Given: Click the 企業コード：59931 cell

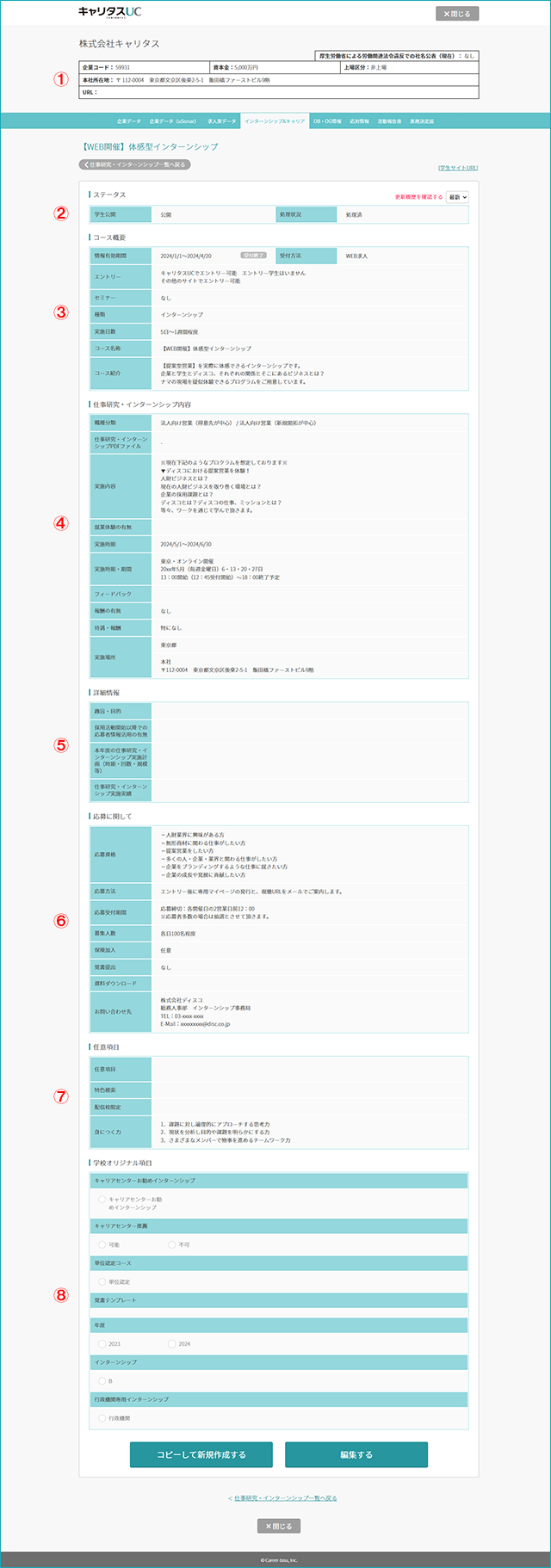Looking at the screenshot, I should (x=144, y=67).
